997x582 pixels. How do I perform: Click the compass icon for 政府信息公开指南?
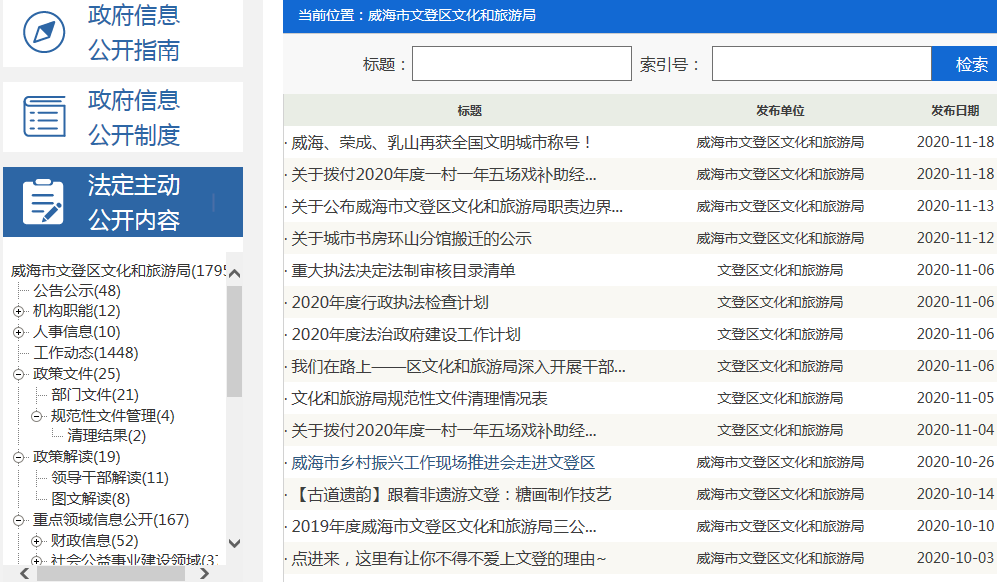44,33
